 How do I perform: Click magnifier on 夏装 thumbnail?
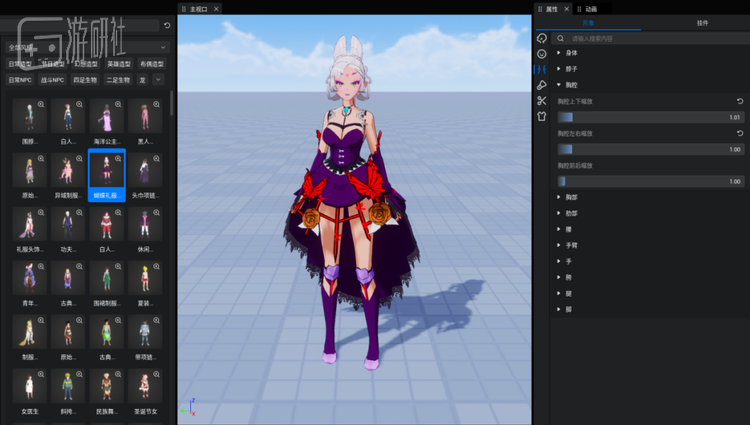[156, 266]
